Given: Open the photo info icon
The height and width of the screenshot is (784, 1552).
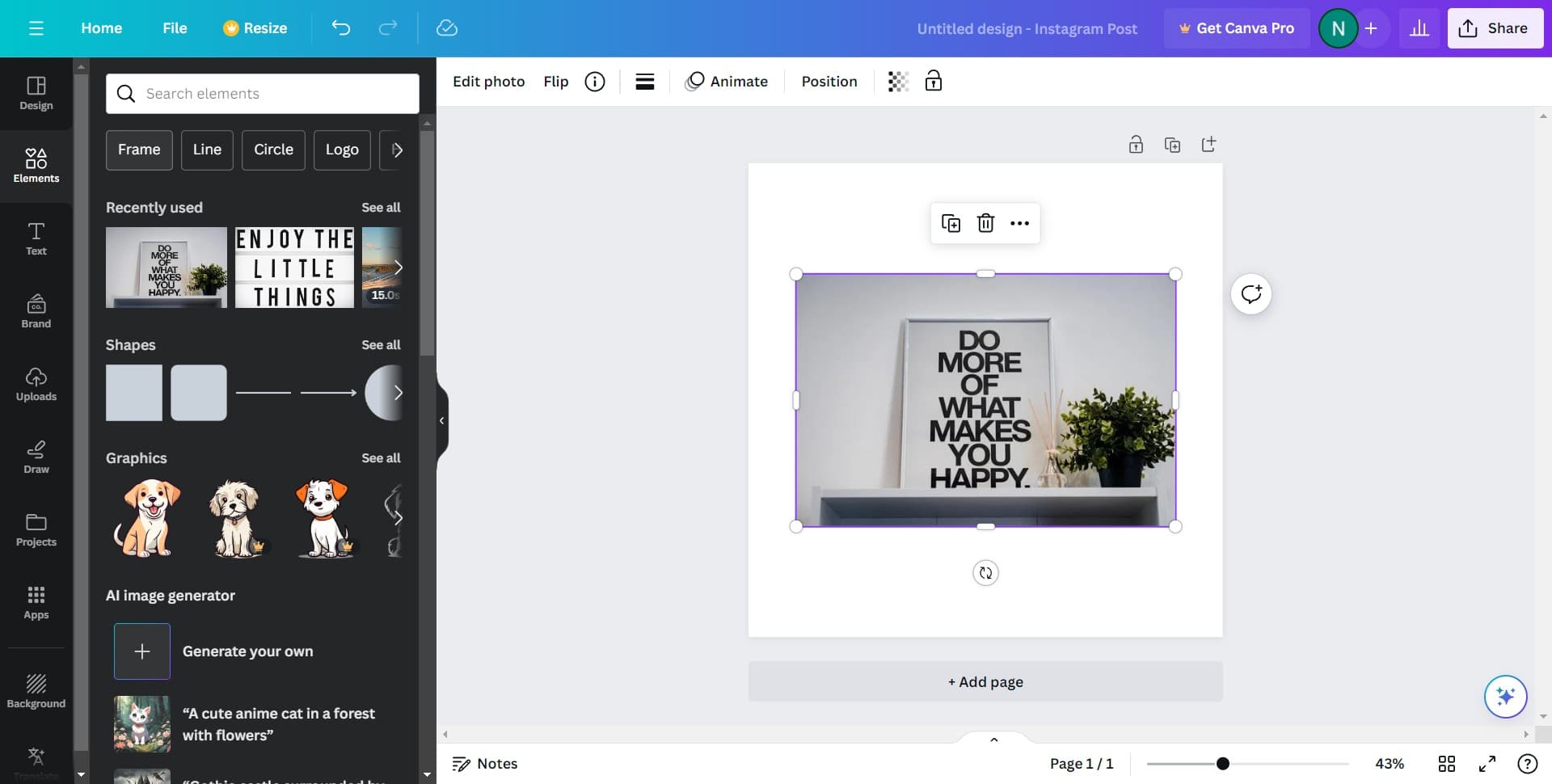Looking at the screenshot, I should (595, 82).
